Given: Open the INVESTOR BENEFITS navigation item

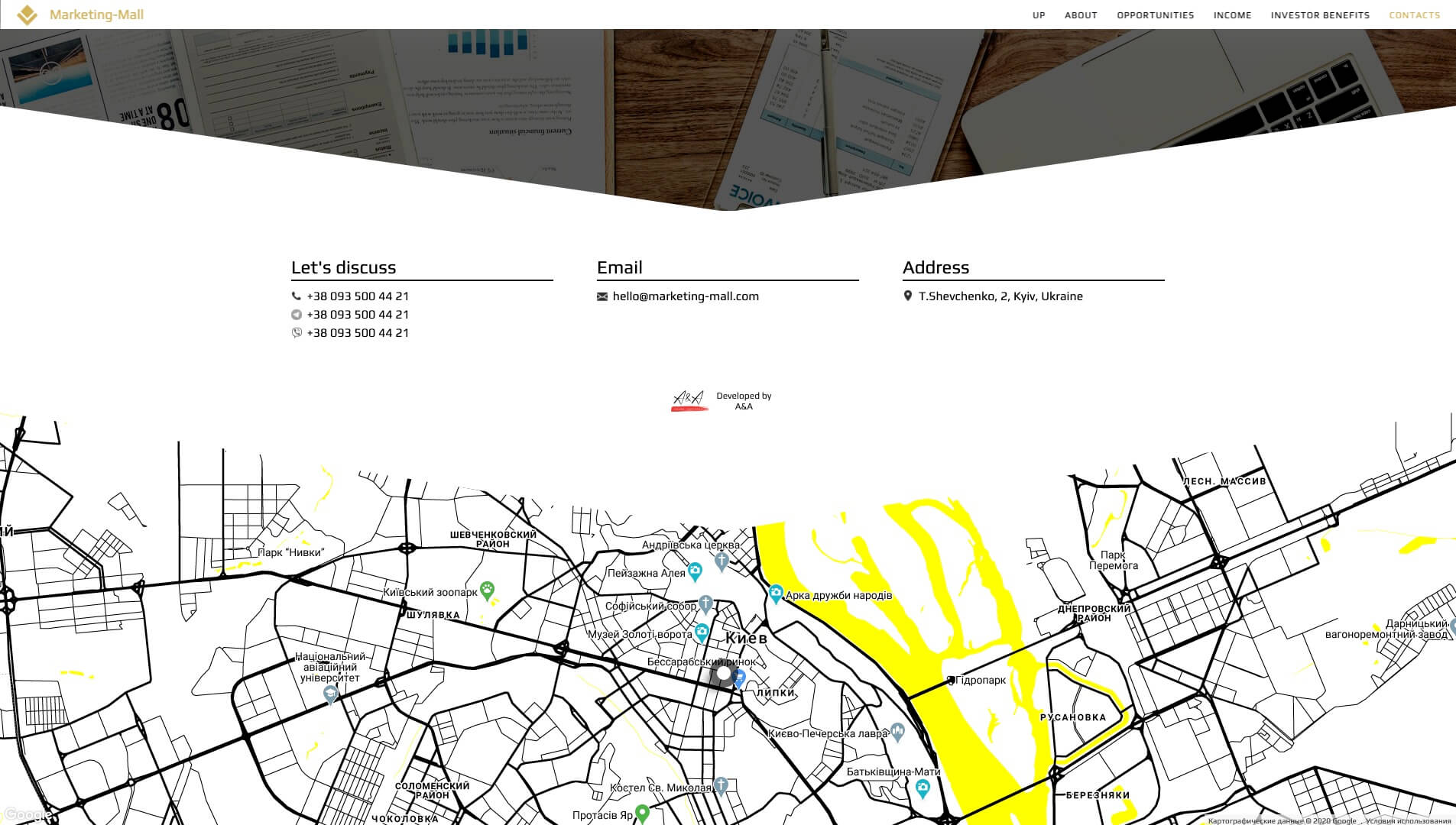Looking at the screenshot, I should click(1320, 15).
